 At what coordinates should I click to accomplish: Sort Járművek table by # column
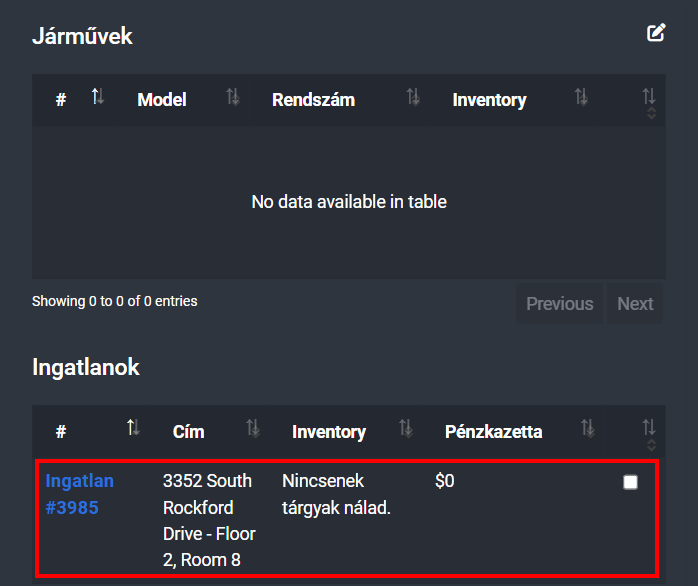[x=73, y=100]
